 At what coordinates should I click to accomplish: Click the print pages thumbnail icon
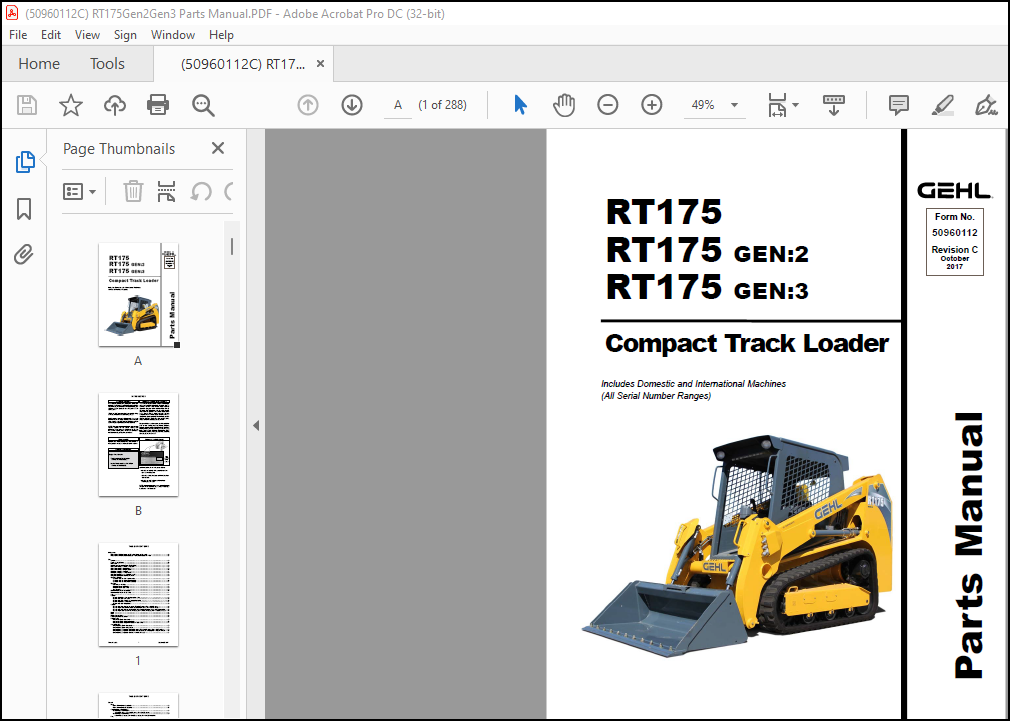point(166,191)
